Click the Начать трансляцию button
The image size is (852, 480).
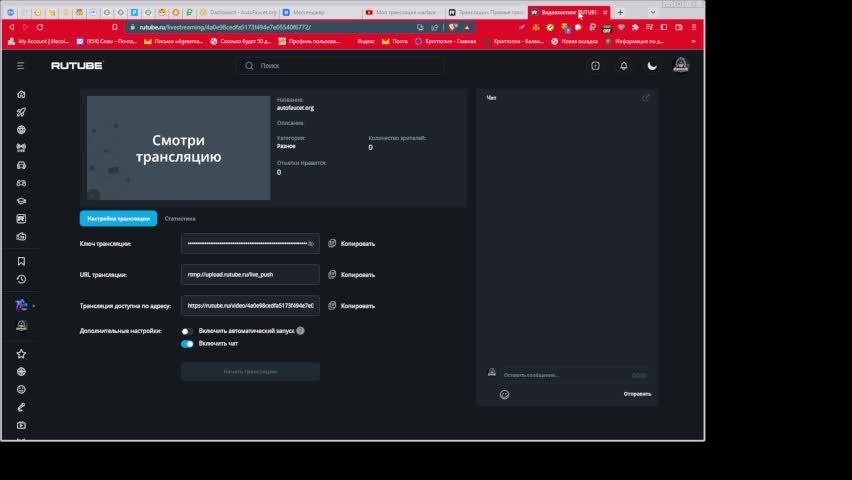coord(250,372)
